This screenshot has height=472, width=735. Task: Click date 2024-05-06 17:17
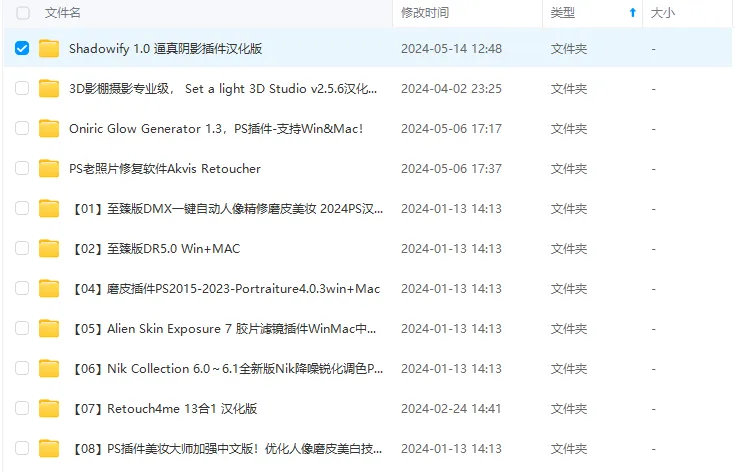tap(451, 128)
